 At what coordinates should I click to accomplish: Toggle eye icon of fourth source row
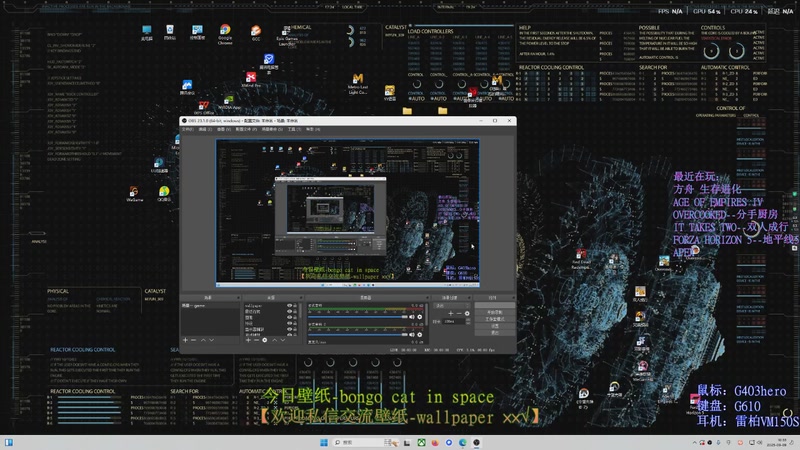(290, 323)
